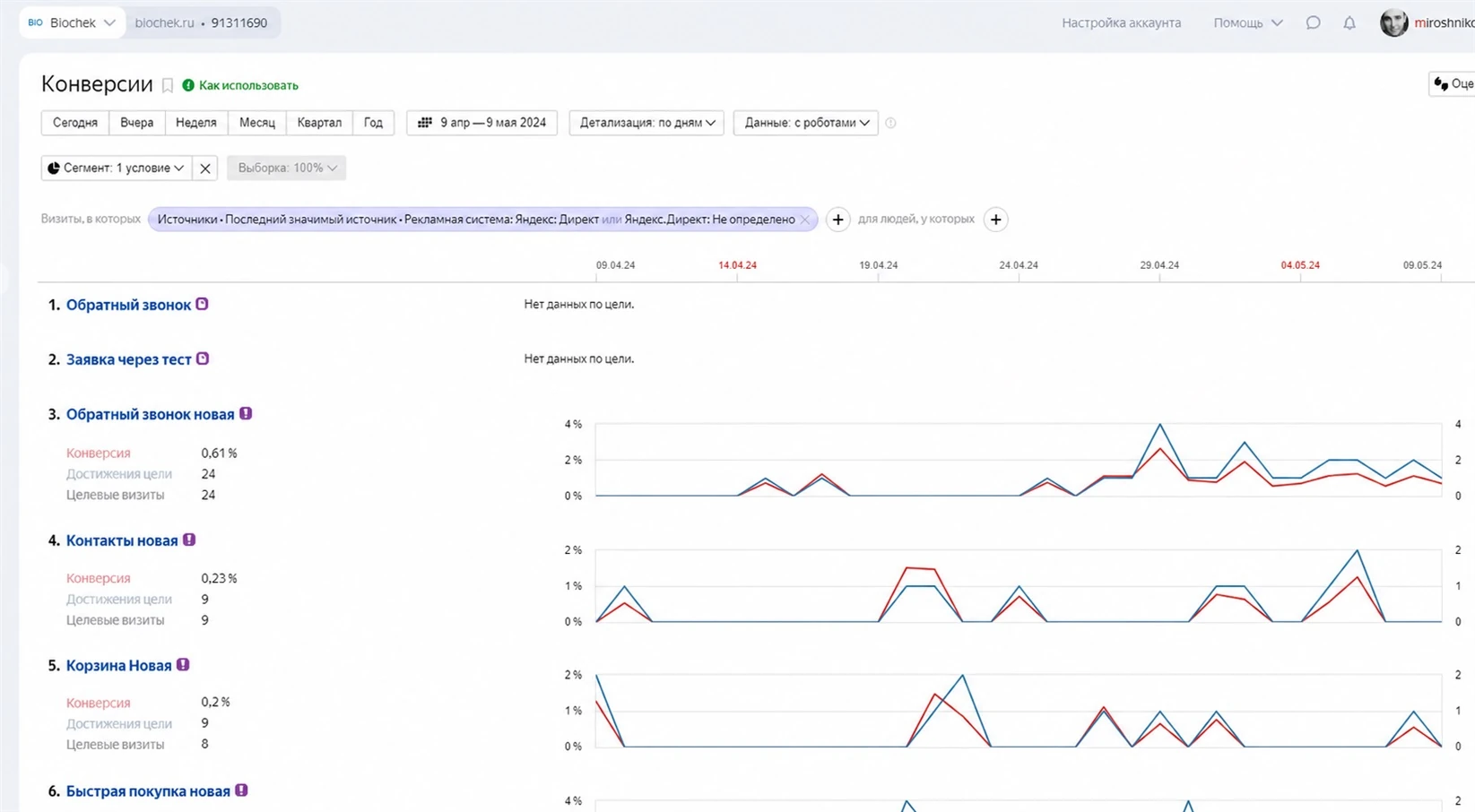Click the badge icon beside Корзина Новая
The height and width of the screenshot is (812, 1475).
click(183, 664)
